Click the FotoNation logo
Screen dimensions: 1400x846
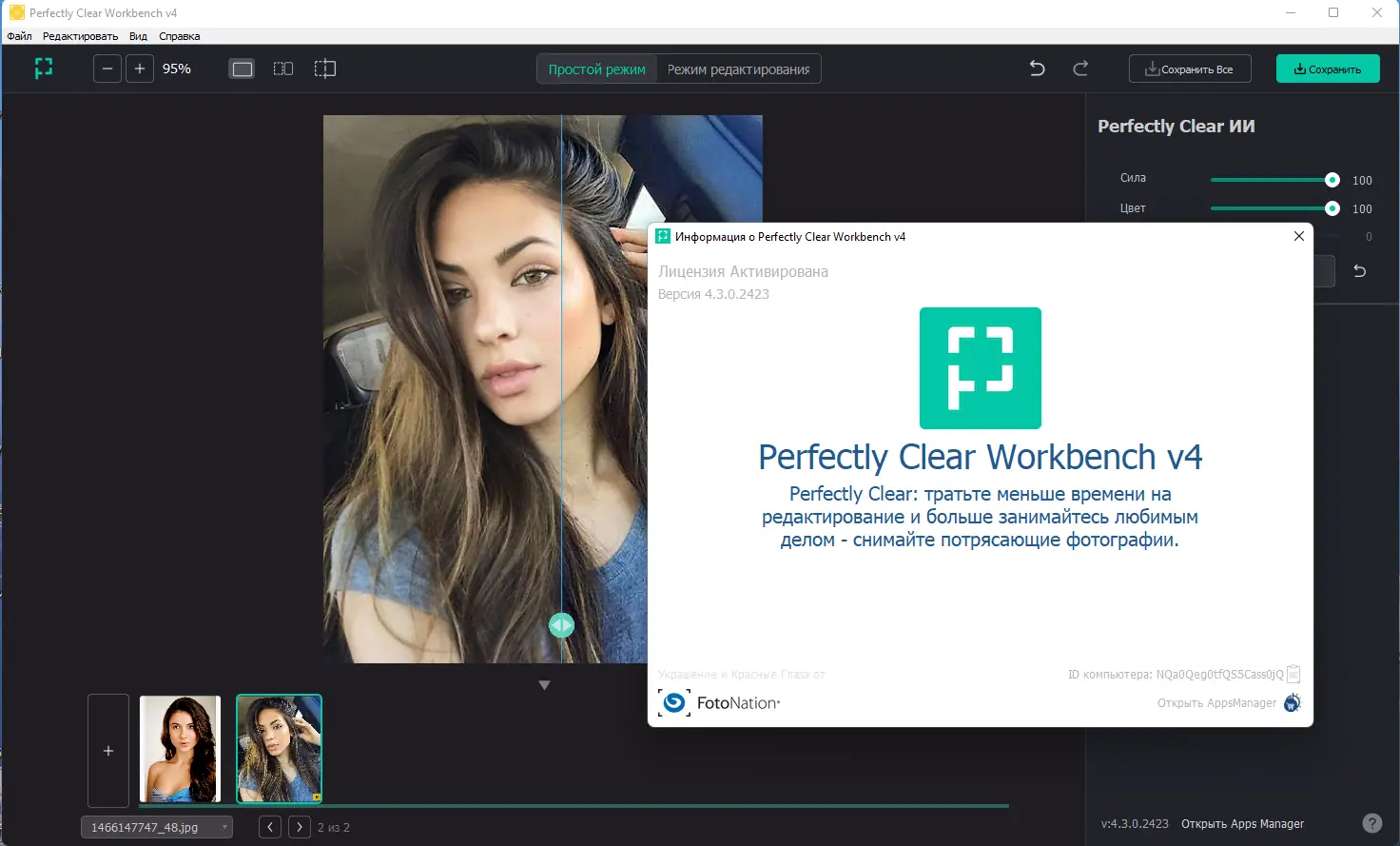(x=719, y=703)
